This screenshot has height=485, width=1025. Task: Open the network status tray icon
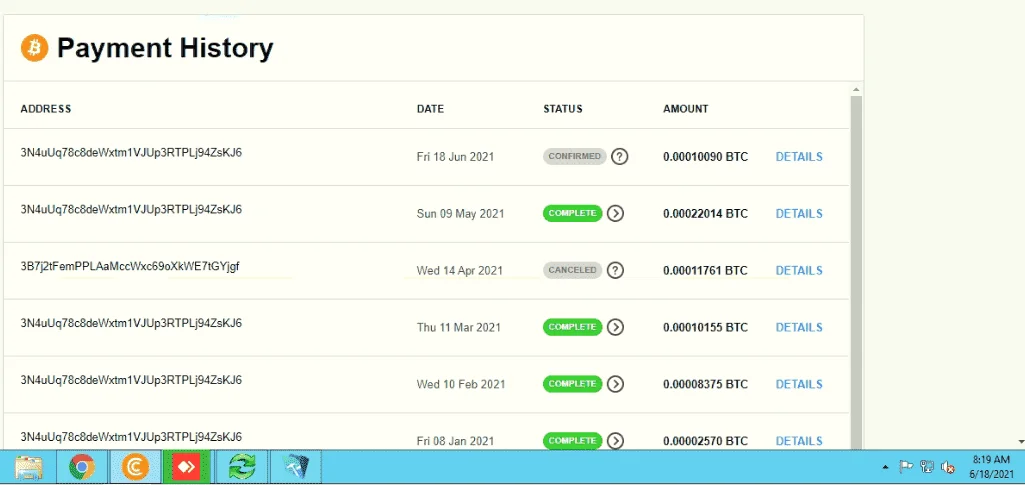(926, 467)
